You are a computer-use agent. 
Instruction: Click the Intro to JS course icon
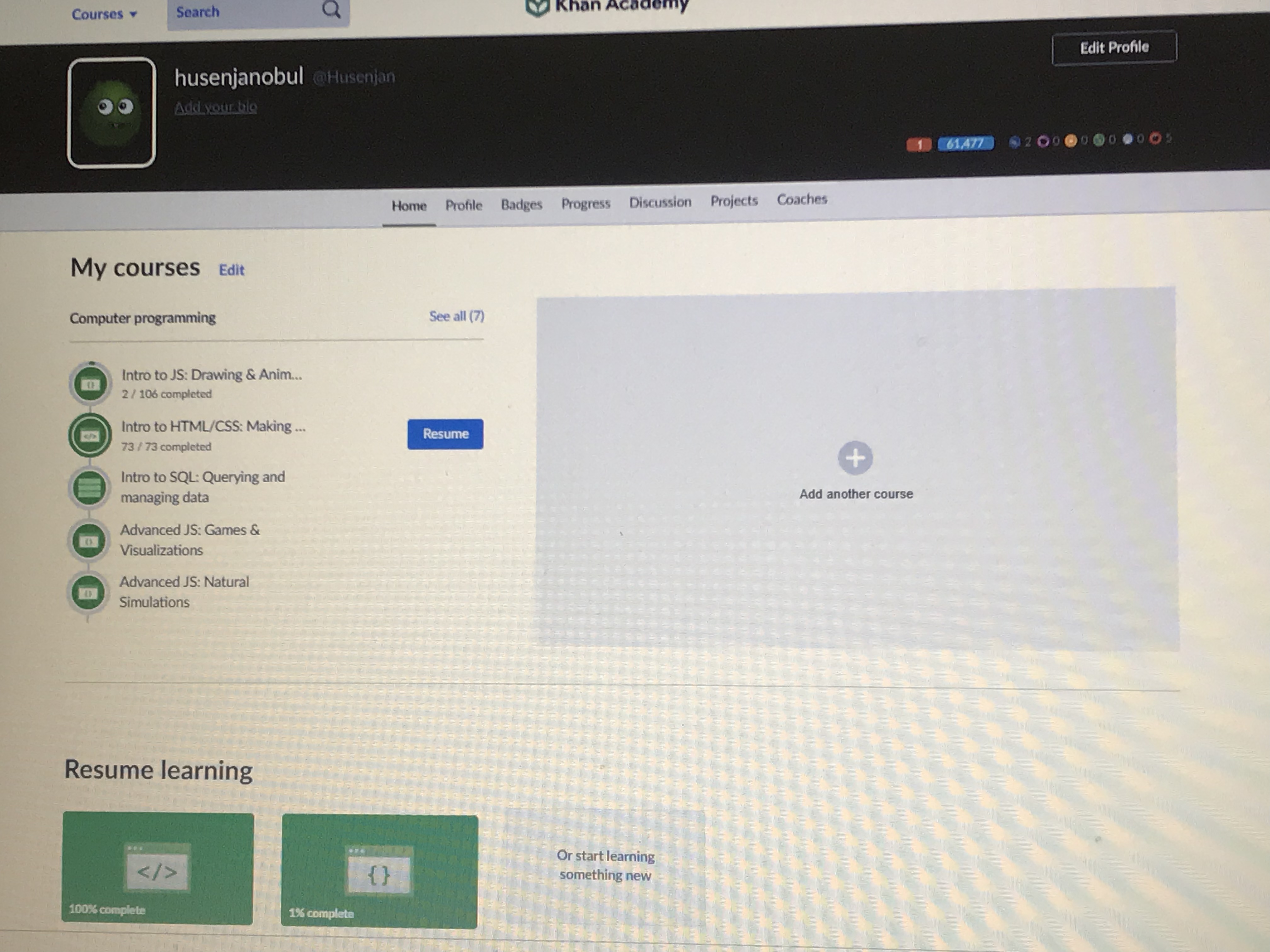[90, 384]
